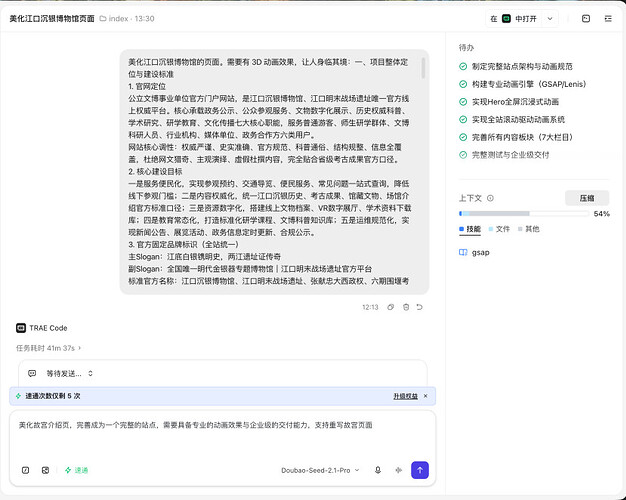The image size is (626, 500).
Task: Open the 升级权益 upgrade link
Action: pyautogui.click(x=405, y=396)
